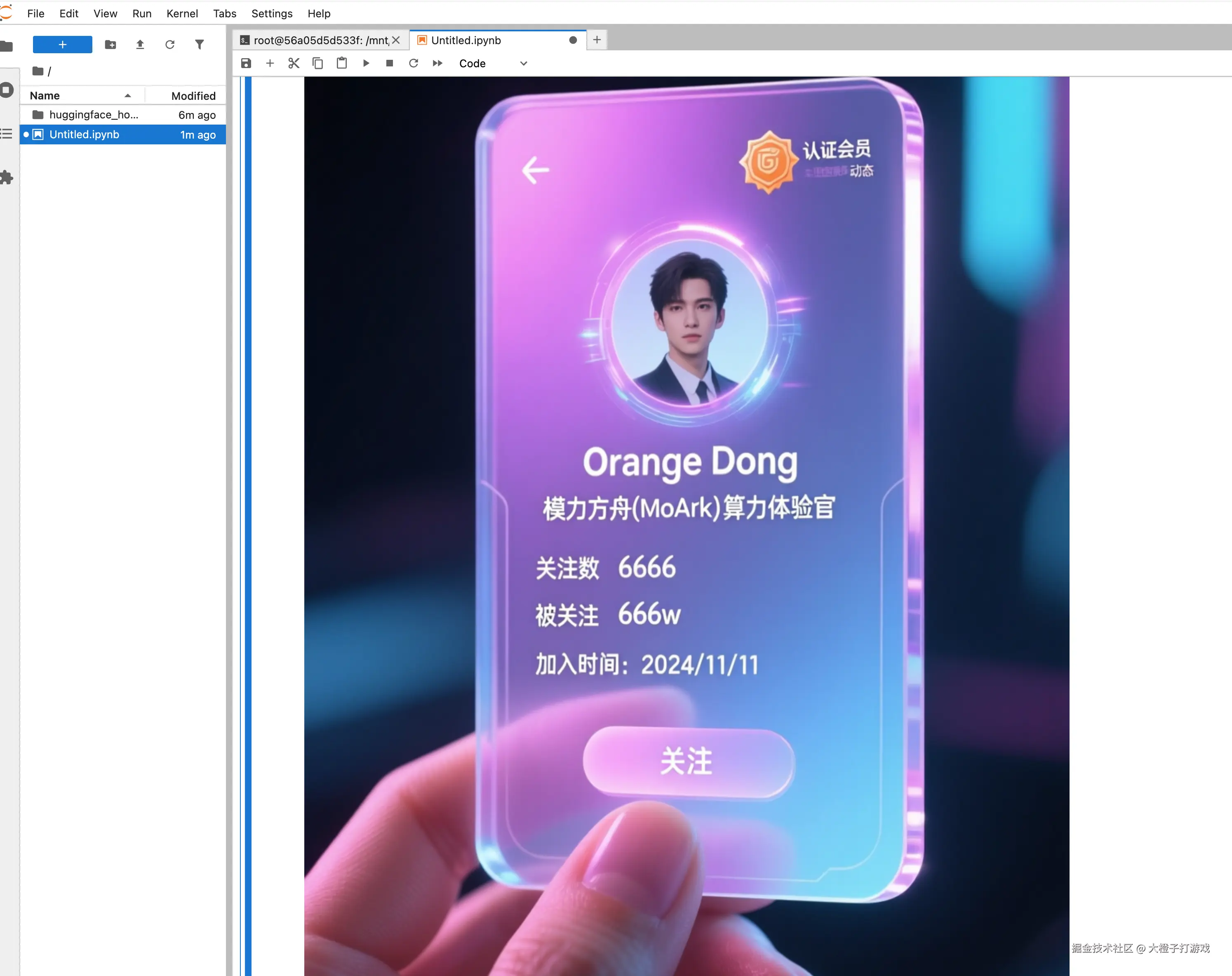The width and height of the screenshot is (1232, 976).
Task: Toggle the extension manager sidebar panel
Action: [x=6, y=178]
